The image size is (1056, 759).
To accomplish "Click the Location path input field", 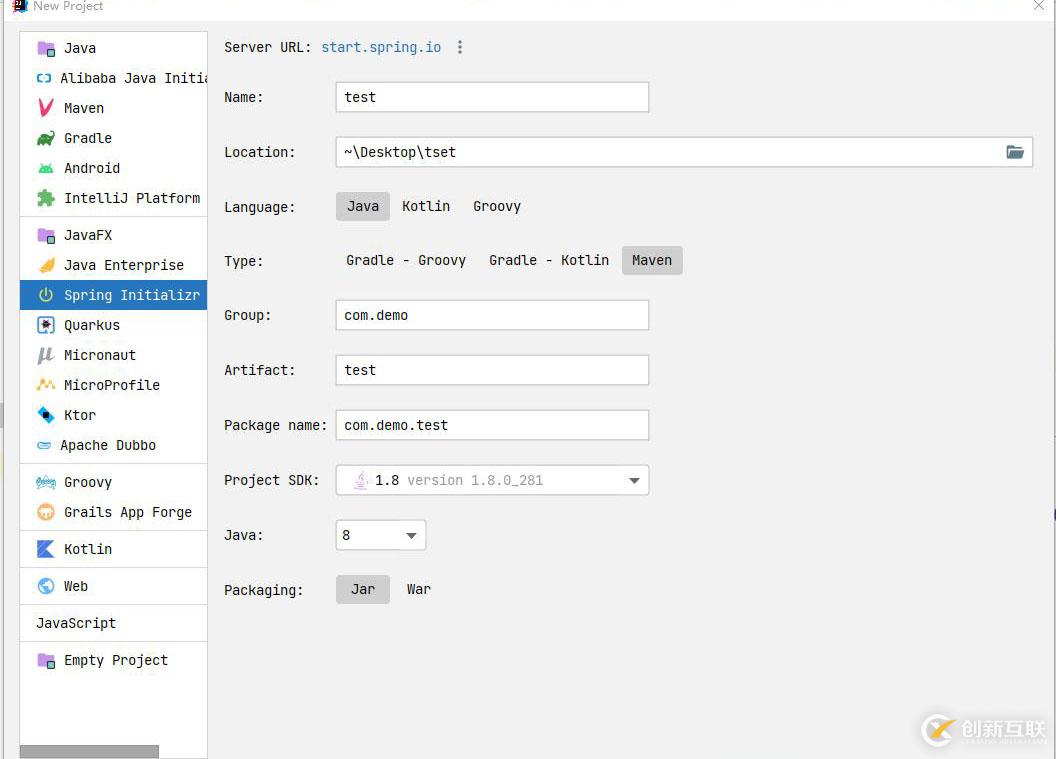I will tap(684, 152).
